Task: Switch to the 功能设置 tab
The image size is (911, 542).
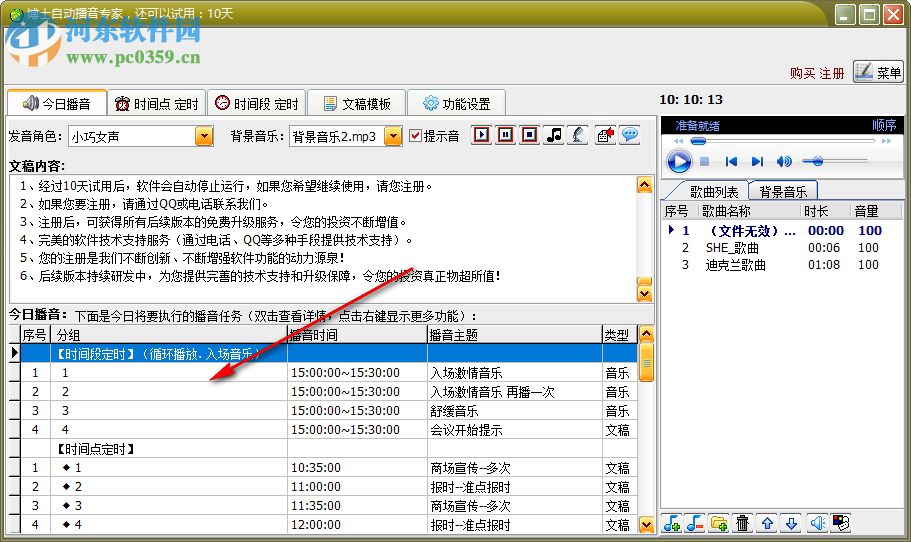Action: [456, 103]
